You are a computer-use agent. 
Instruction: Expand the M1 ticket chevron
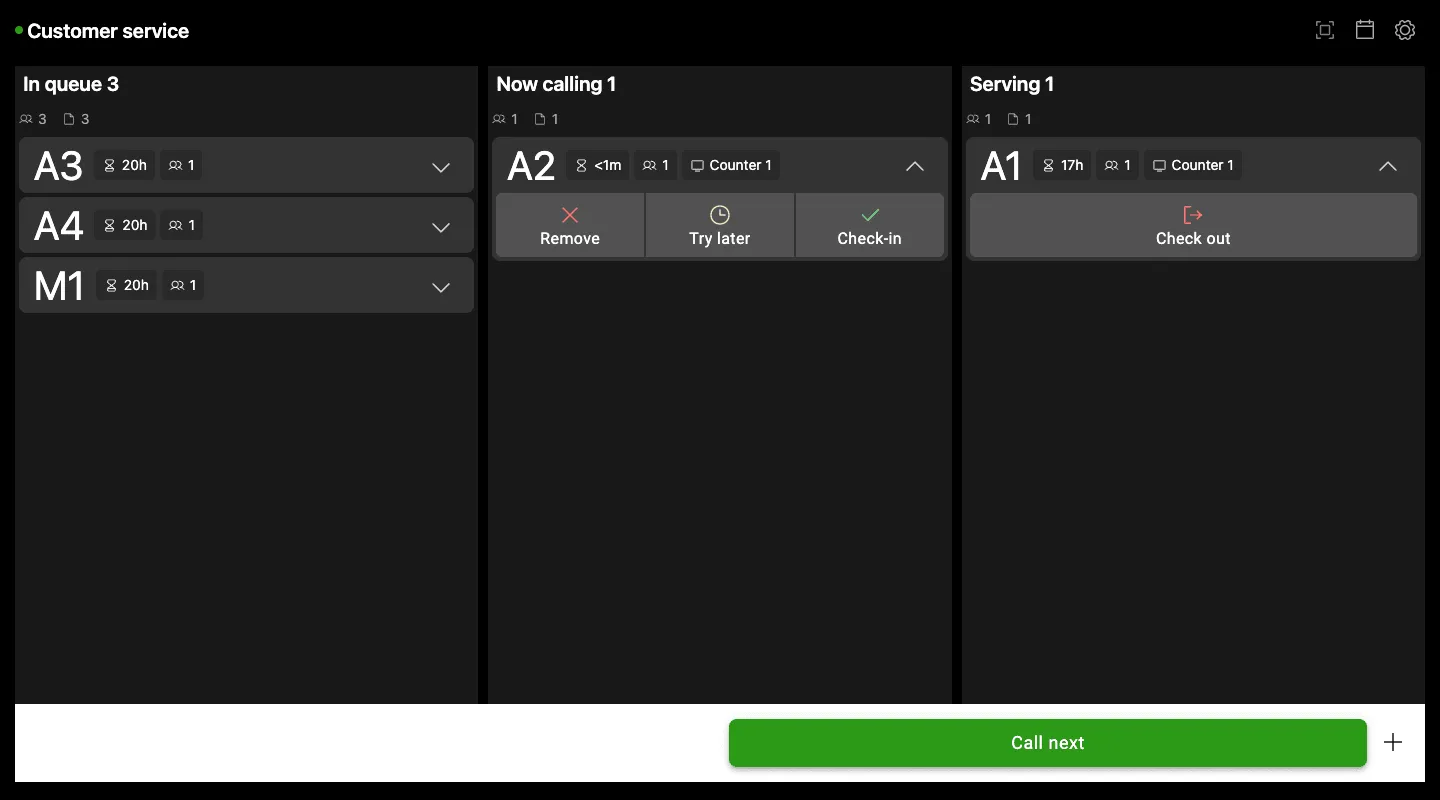coord(441,287)
